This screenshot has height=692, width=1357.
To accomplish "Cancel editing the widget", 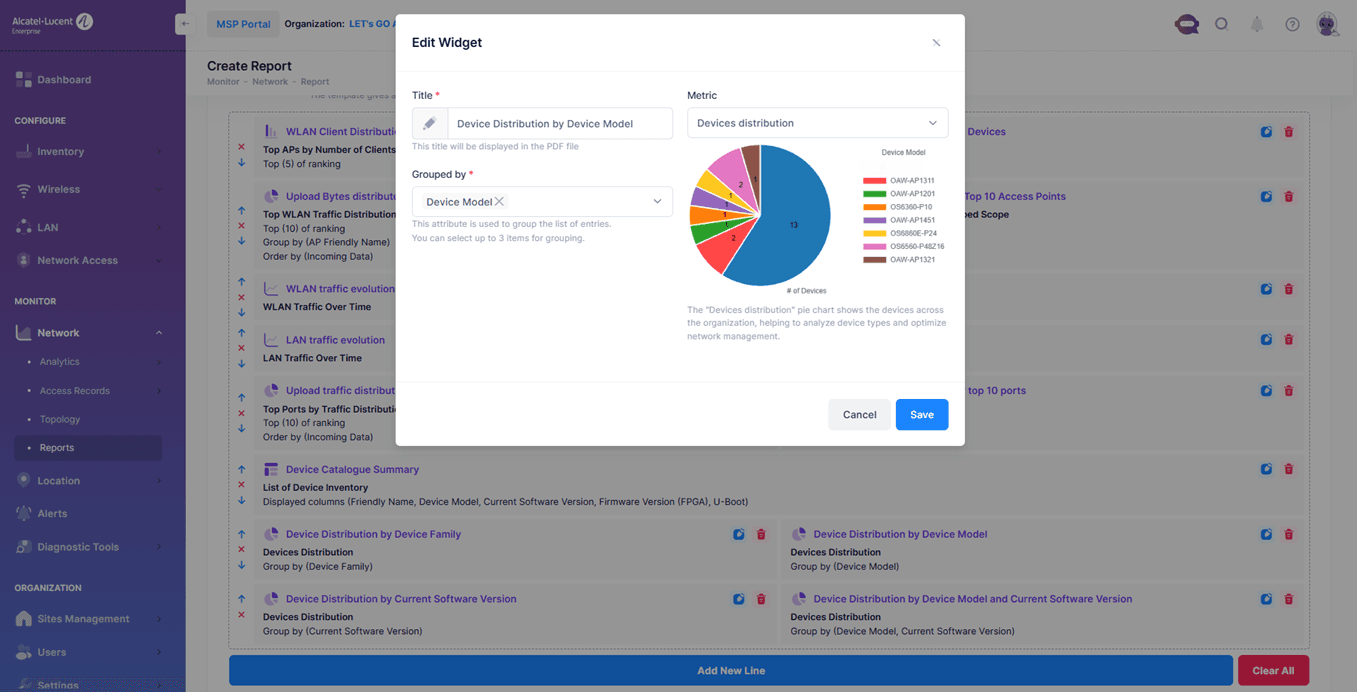I will tap(859, 414).
